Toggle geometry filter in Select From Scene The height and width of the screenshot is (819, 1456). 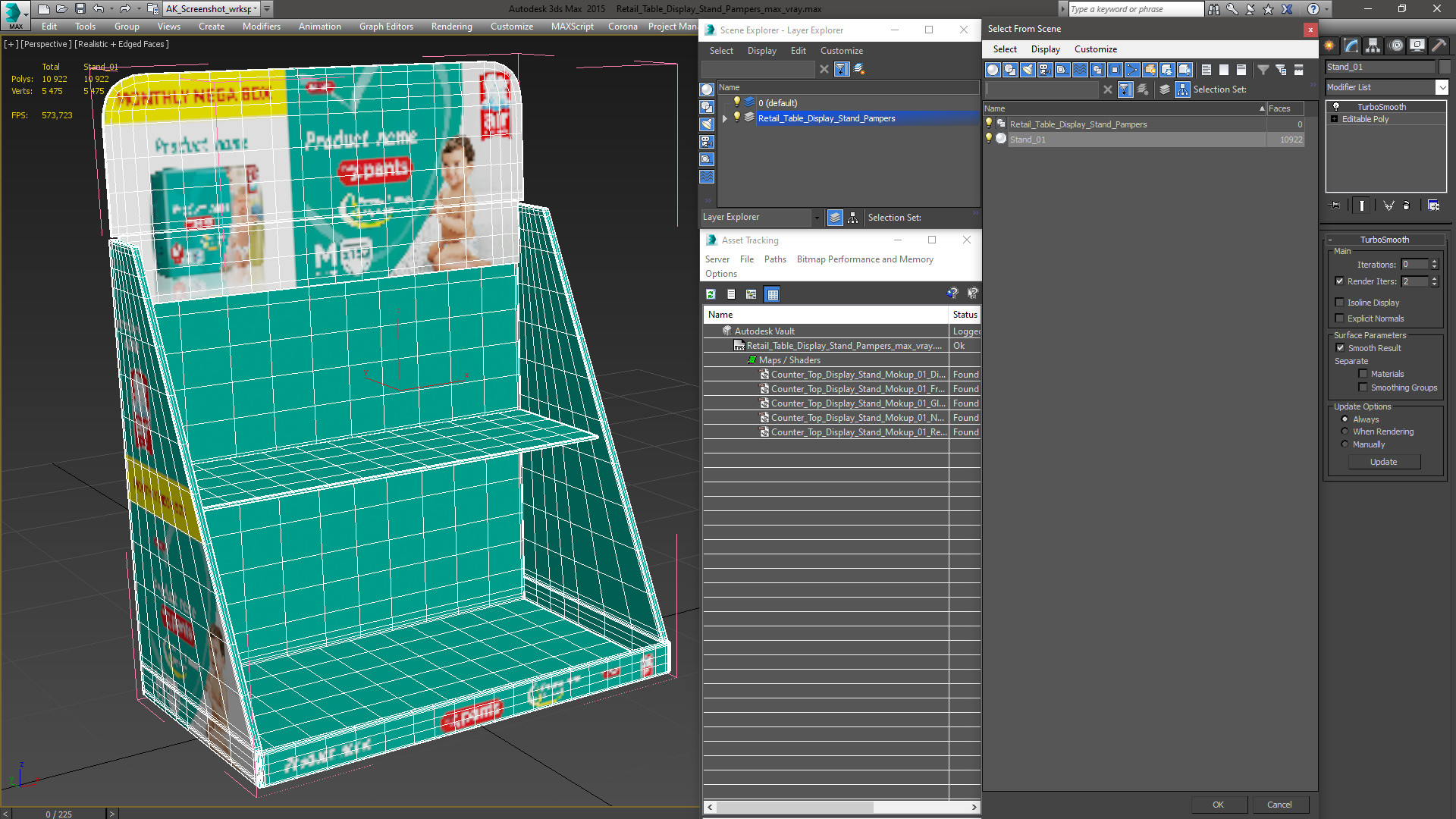click(x=992, y=70)
